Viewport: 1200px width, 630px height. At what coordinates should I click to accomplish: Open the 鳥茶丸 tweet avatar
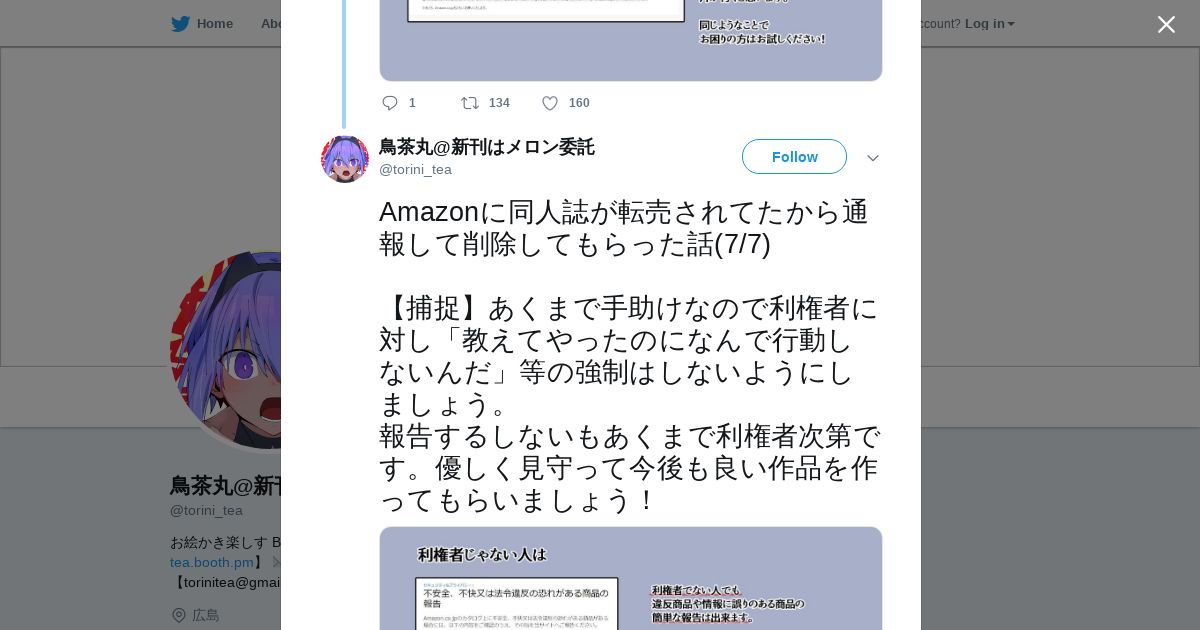[345, 159]
